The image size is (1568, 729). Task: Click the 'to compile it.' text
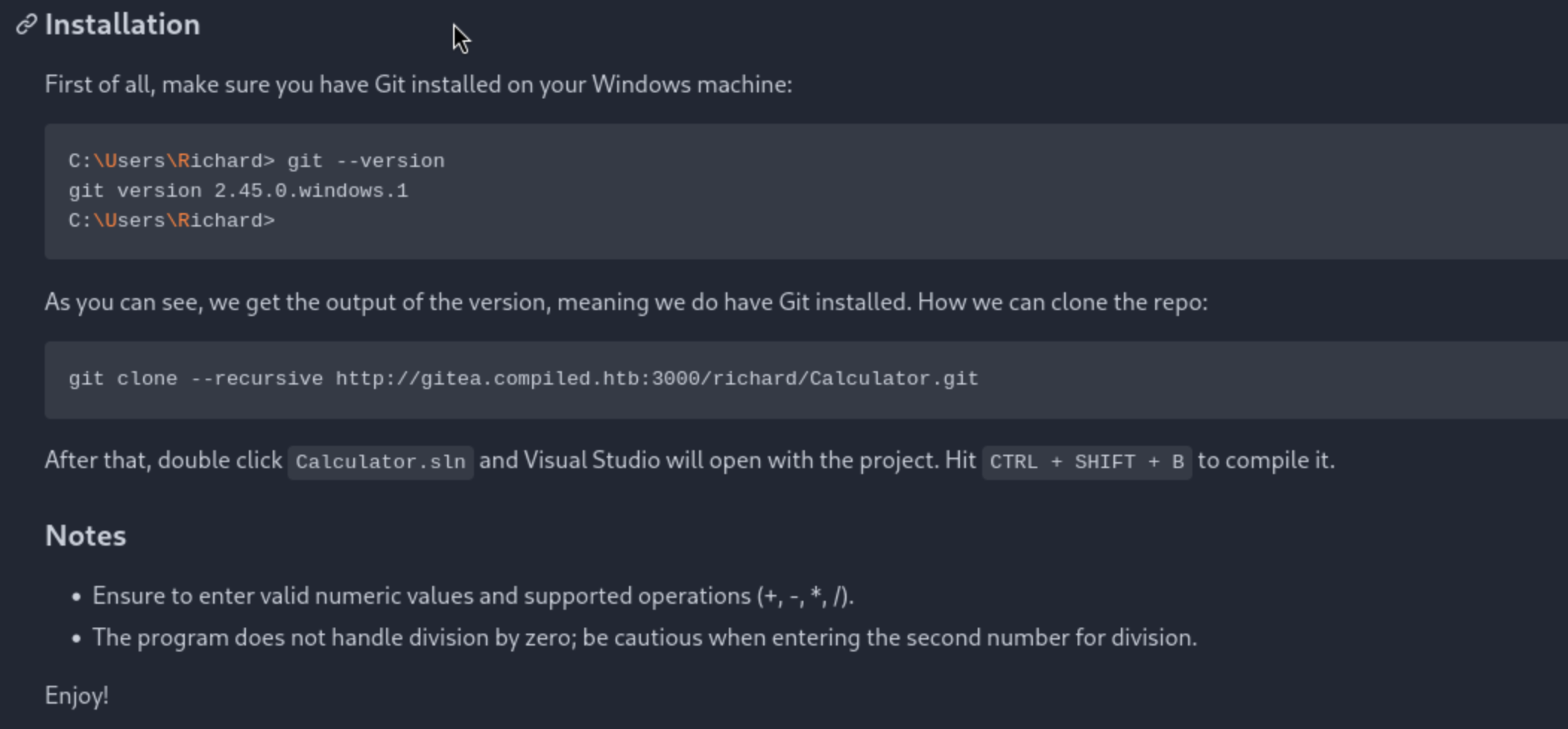click(x=1266, y=461)
